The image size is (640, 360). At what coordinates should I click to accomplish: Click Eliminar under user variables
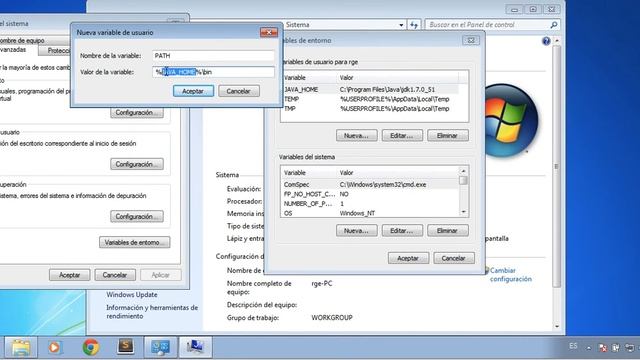click(x=447, y=136)
